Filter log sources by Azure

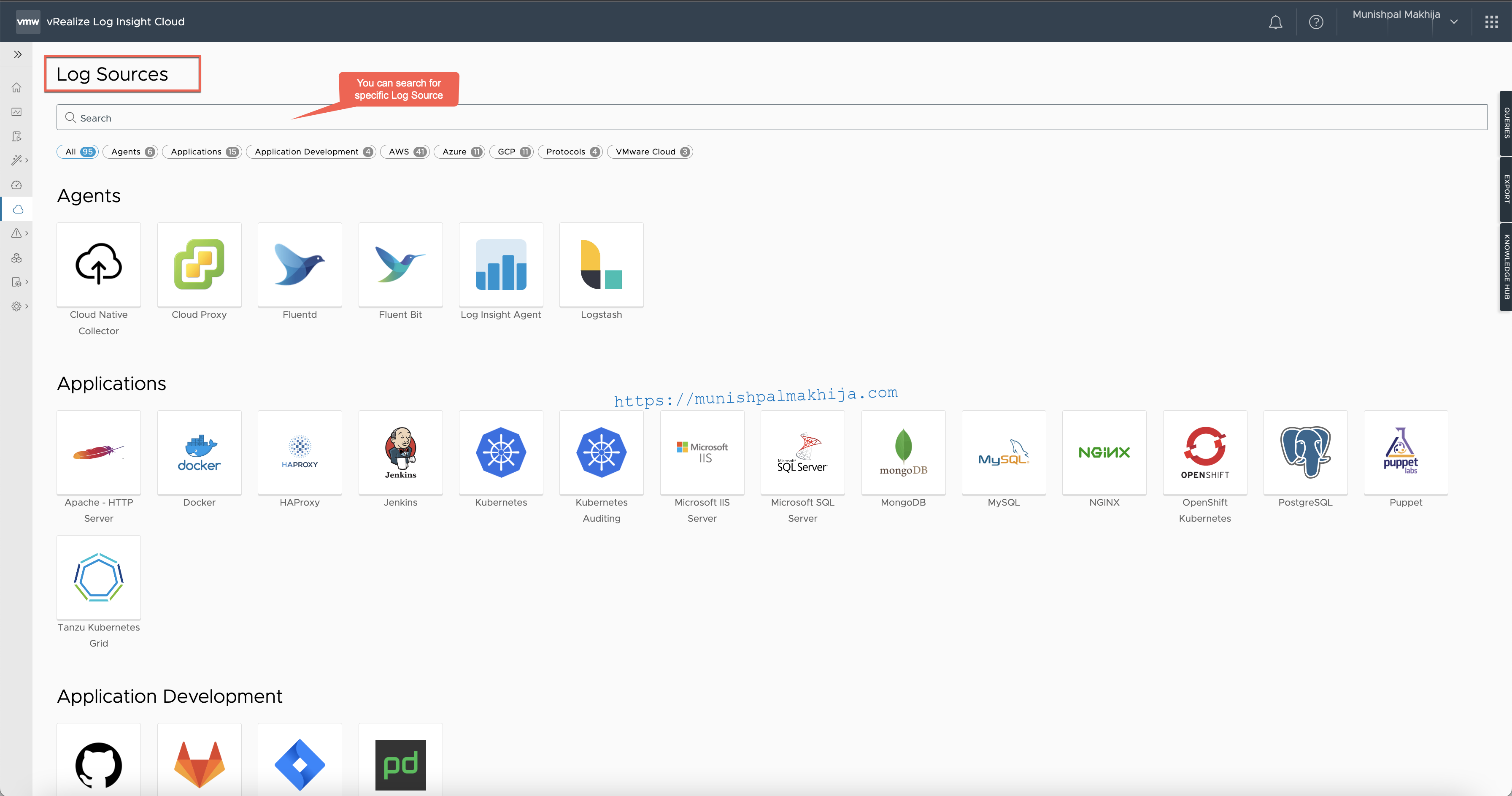tap(459, 152)
